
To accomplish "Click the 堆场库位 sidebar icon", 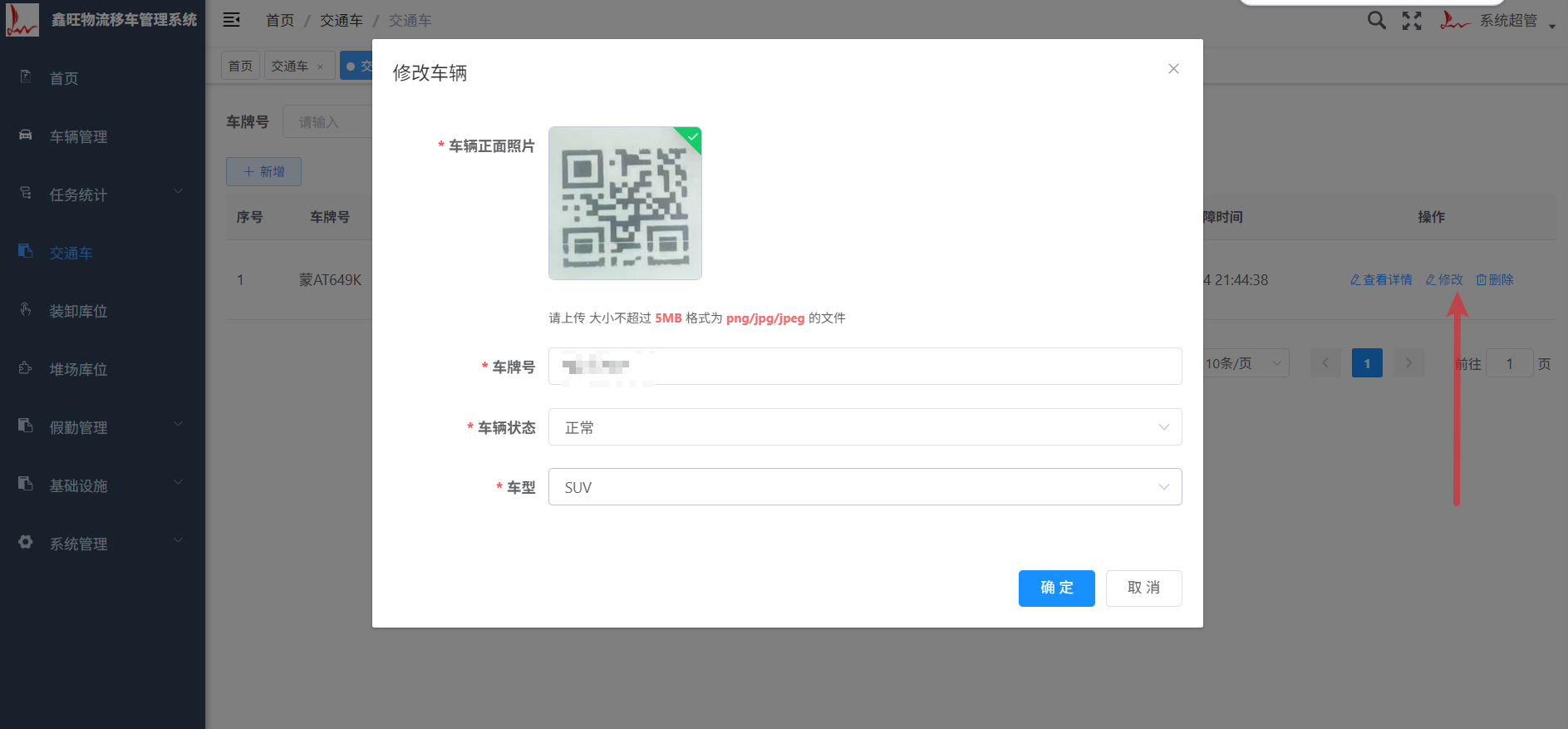I will (26, 367).
